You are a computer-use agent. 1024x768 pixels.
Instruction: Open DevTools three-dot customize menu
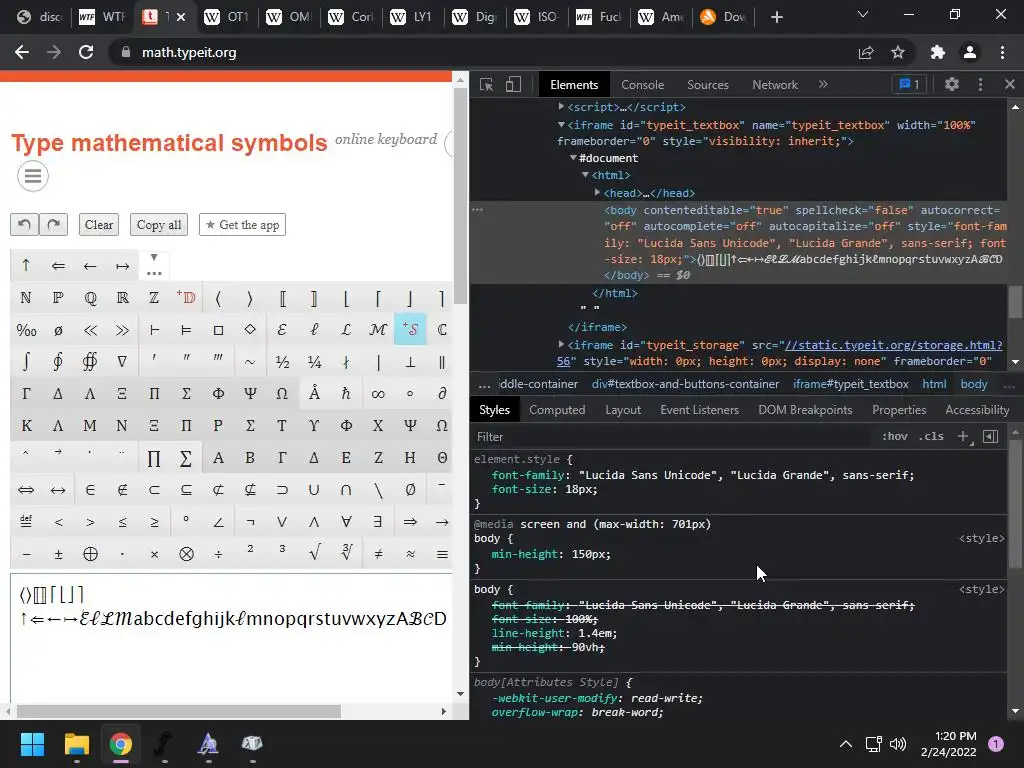tap(980, 84)
